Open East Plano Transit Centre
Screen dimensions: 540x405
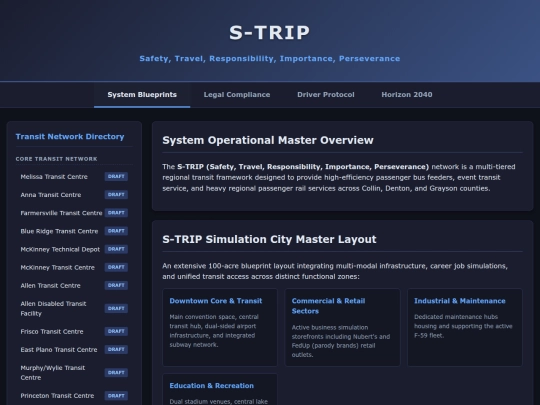click(74, 350)
